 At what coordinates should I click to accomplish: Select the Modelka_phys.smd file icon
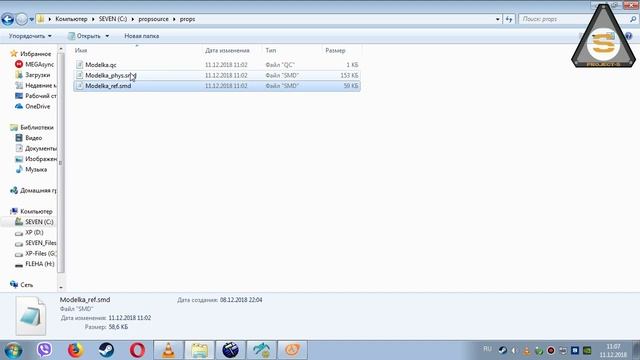click(x=80, y=75)
